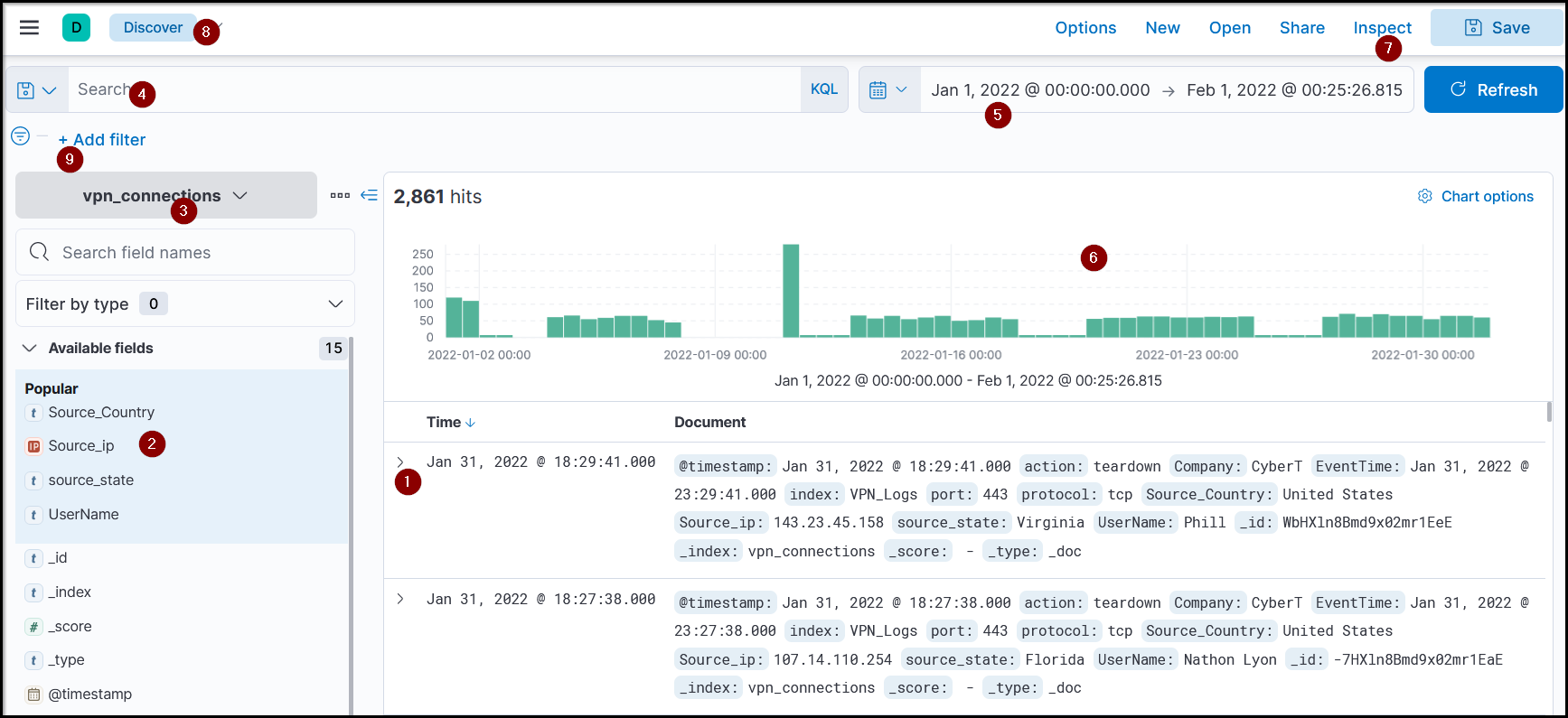This screenshot has width=1568, height=718.
Task: Click the Chart options gear icon
Action: [x=1424, y=196]
